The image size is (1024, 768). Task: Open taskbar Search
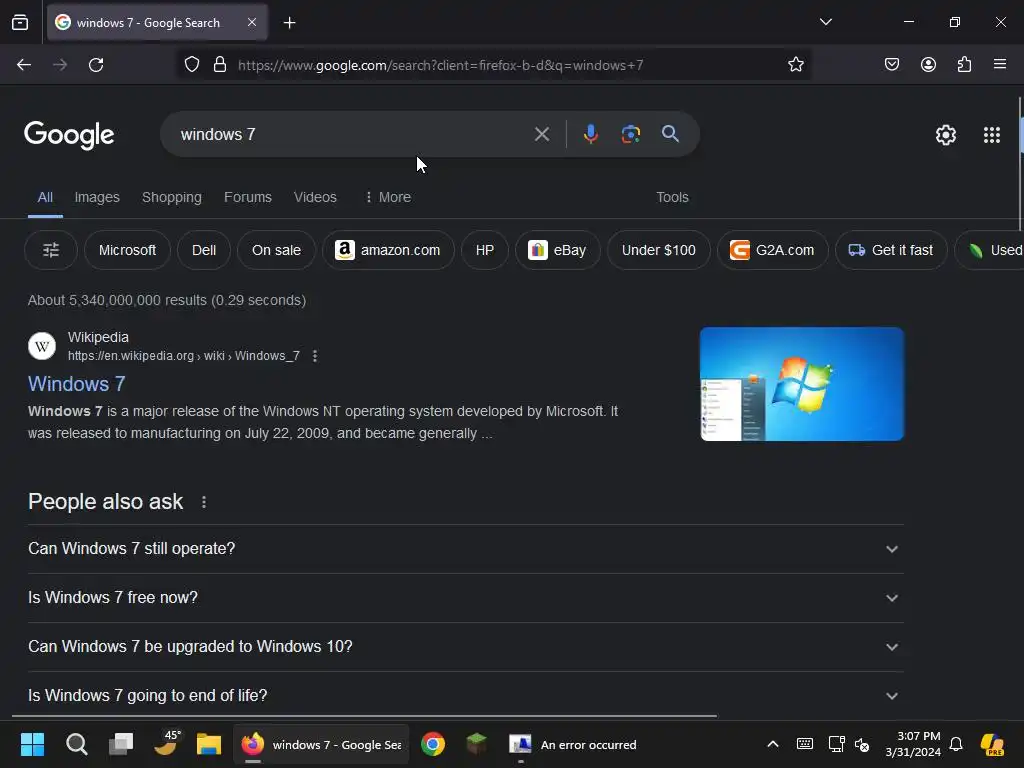point(76,744)
